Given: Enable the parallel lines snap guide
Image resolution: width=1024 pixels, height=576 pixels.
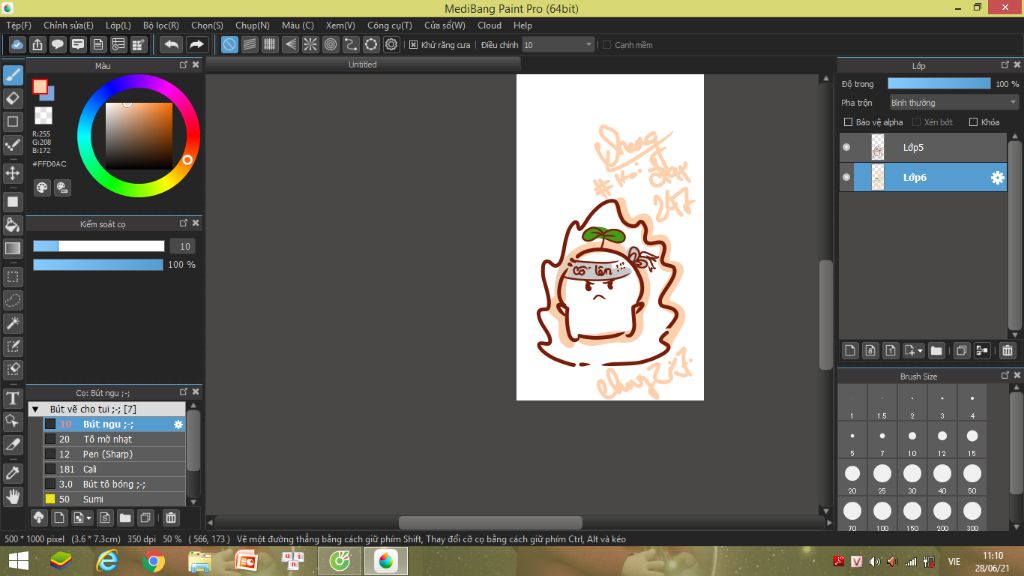Looking at the screenshot, I should [249, 44].
